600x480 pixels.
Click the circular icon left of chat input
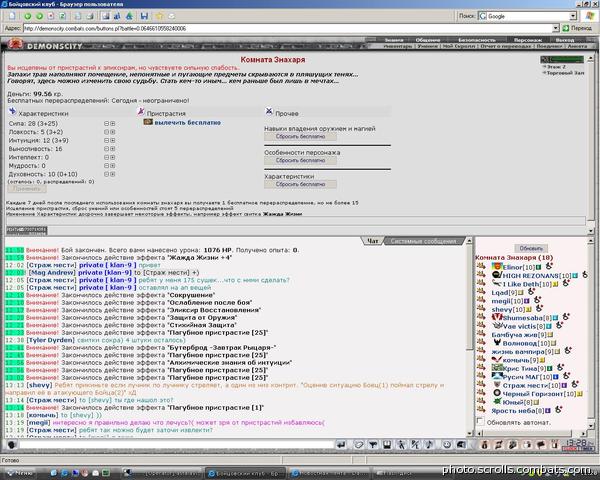point(11,445)
